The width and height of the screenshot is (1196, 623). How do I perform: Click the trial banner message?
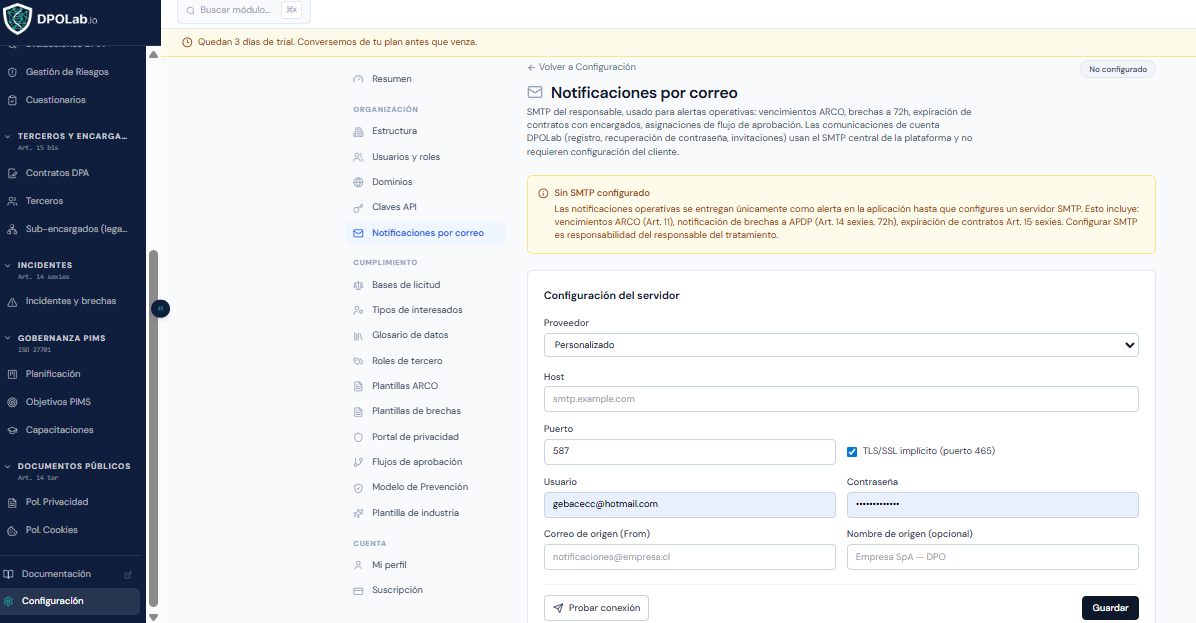(x=337, y=42)
